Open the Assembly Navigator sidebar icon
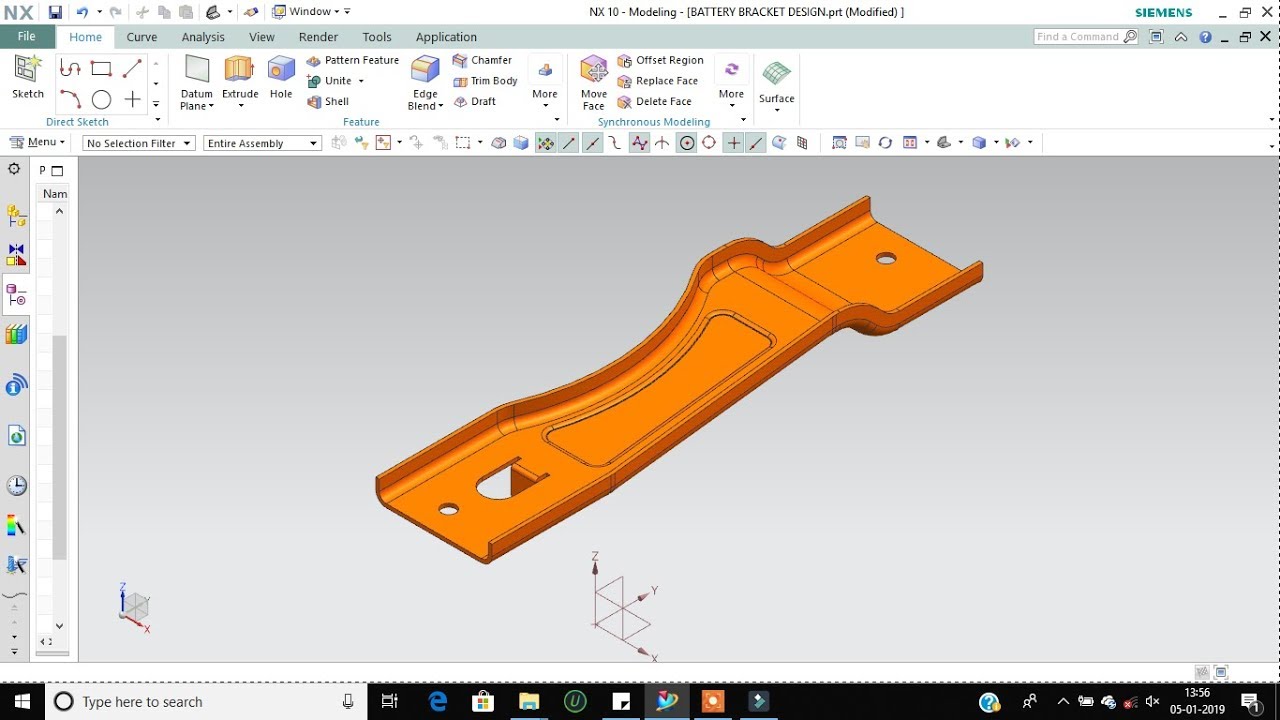This screenshot has width=1280, height=720. (16, 215)
